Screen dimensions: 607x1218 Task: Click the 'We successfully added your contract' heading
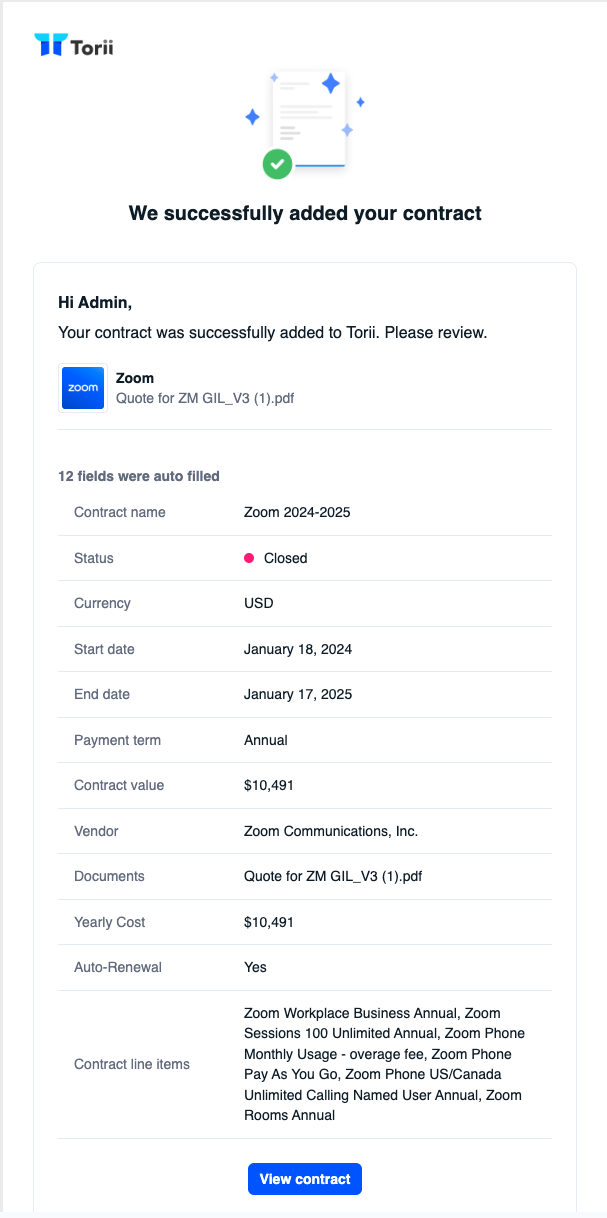pos(305,213)
